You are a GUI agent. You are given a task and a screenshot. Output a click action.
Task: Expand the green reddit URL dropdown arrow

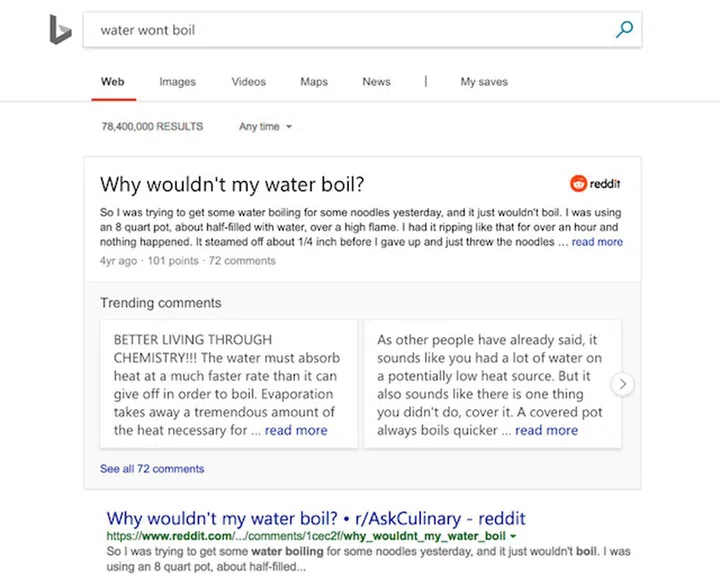(x=513, y=537)
